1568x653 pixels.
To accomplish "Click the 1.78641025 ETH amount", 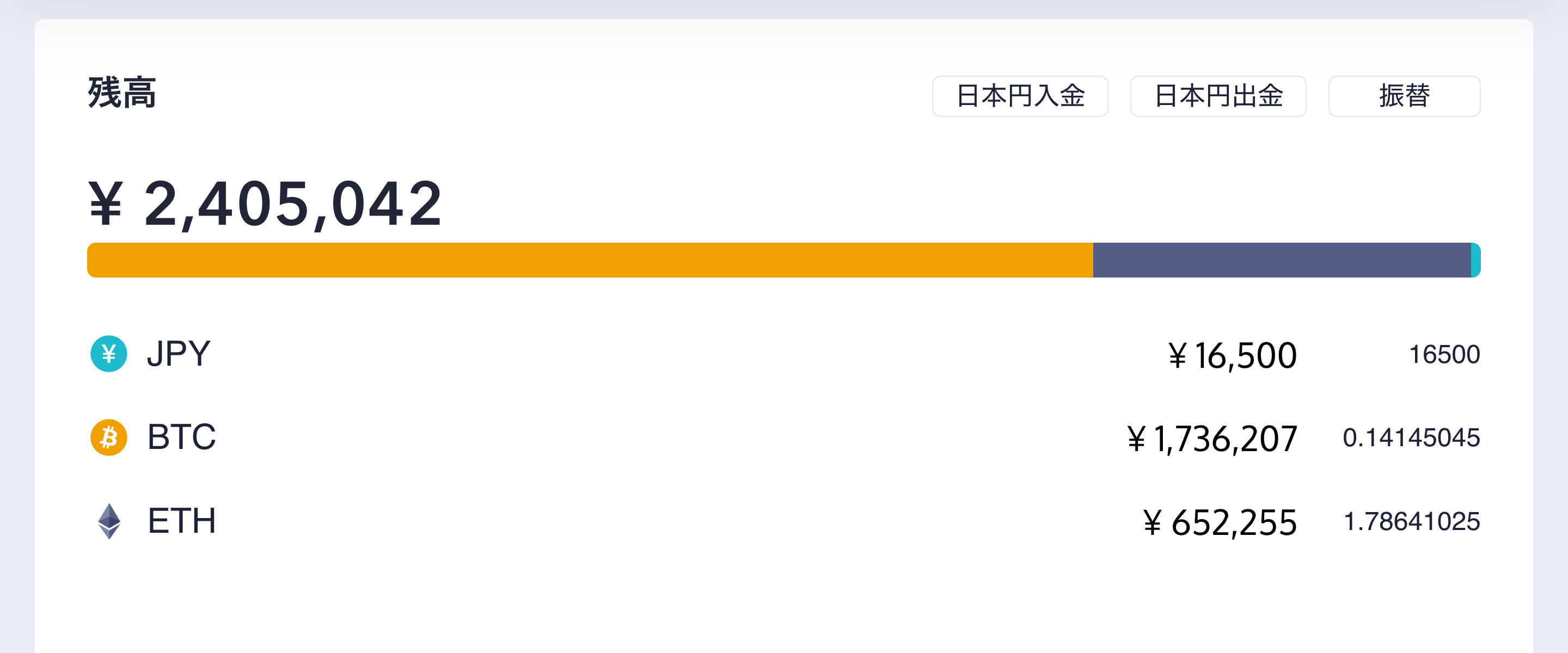I will tap(1412, 521).
